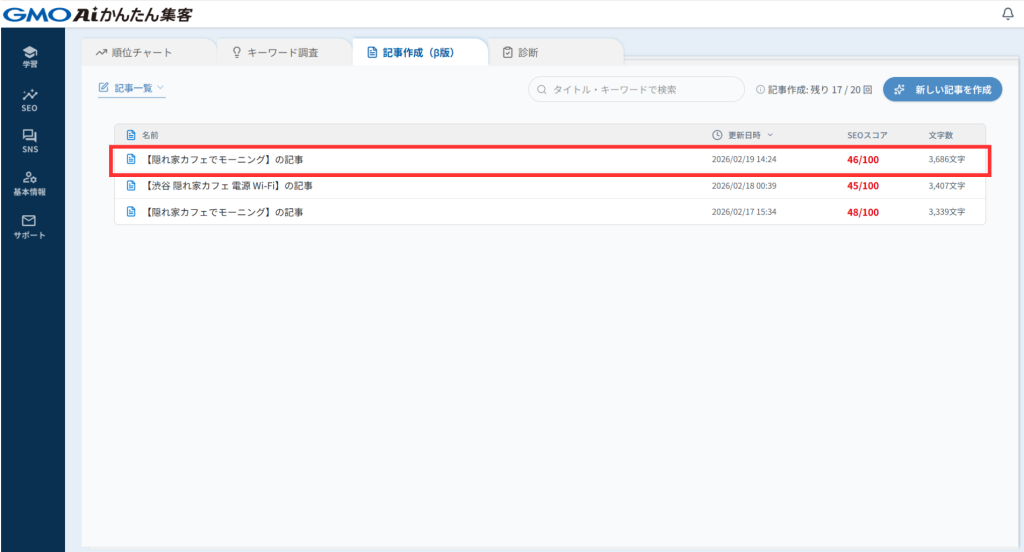1024x552 pixels.
Task: Open the 診断 tab
Action: (x=527, y=52)
